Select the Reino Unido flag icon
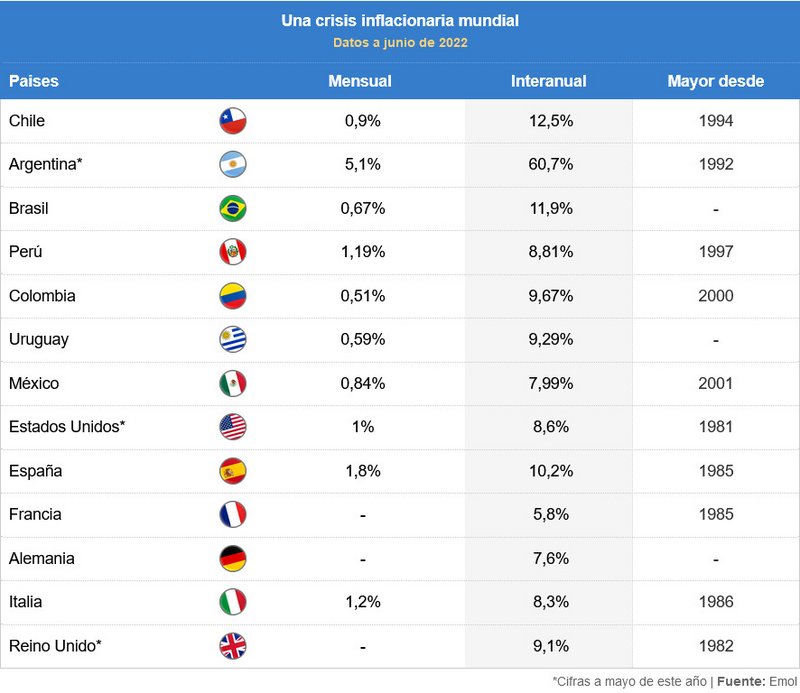 [233, 646]
